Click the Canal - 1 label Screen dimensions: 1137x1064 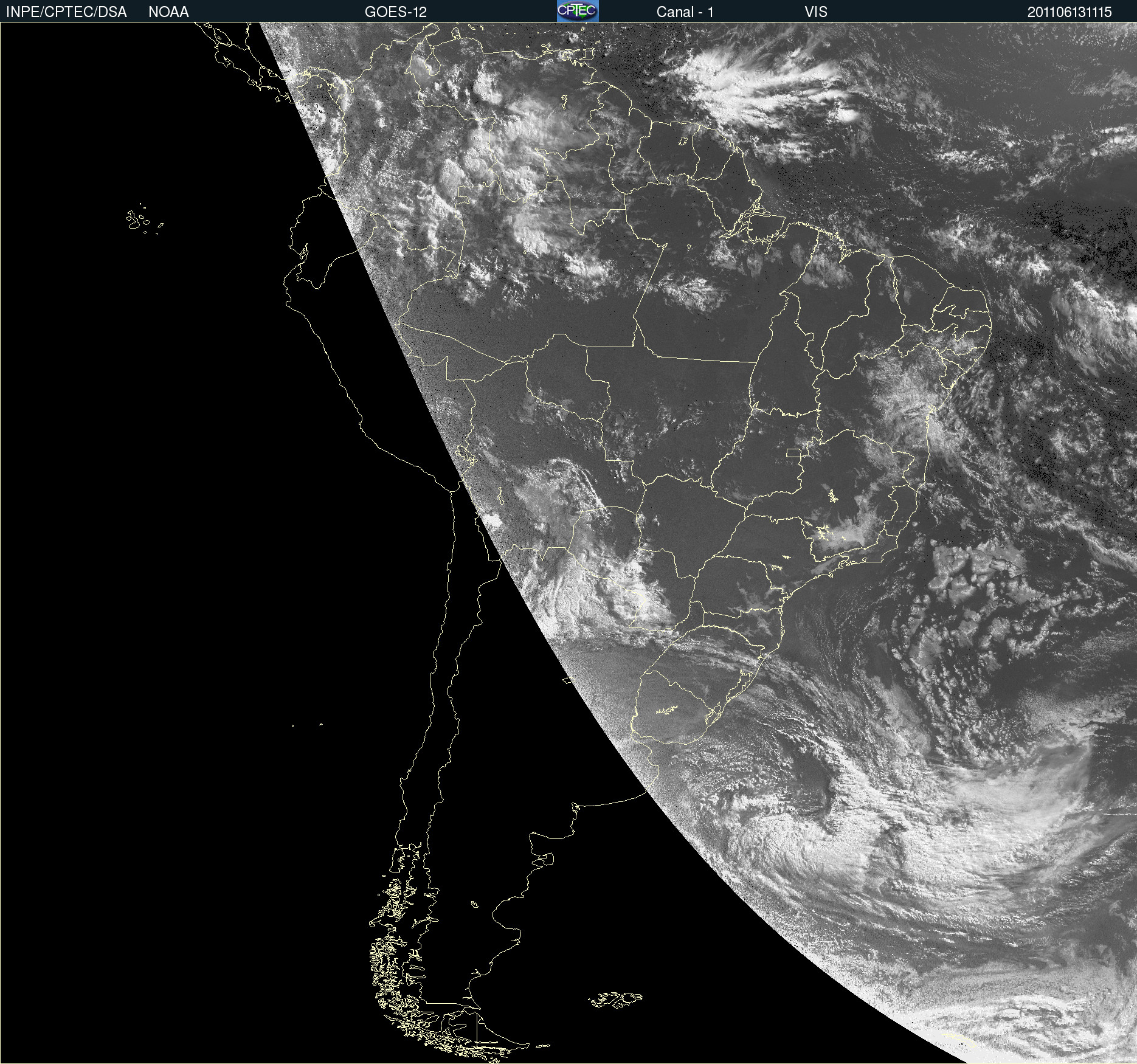[685, 12]
